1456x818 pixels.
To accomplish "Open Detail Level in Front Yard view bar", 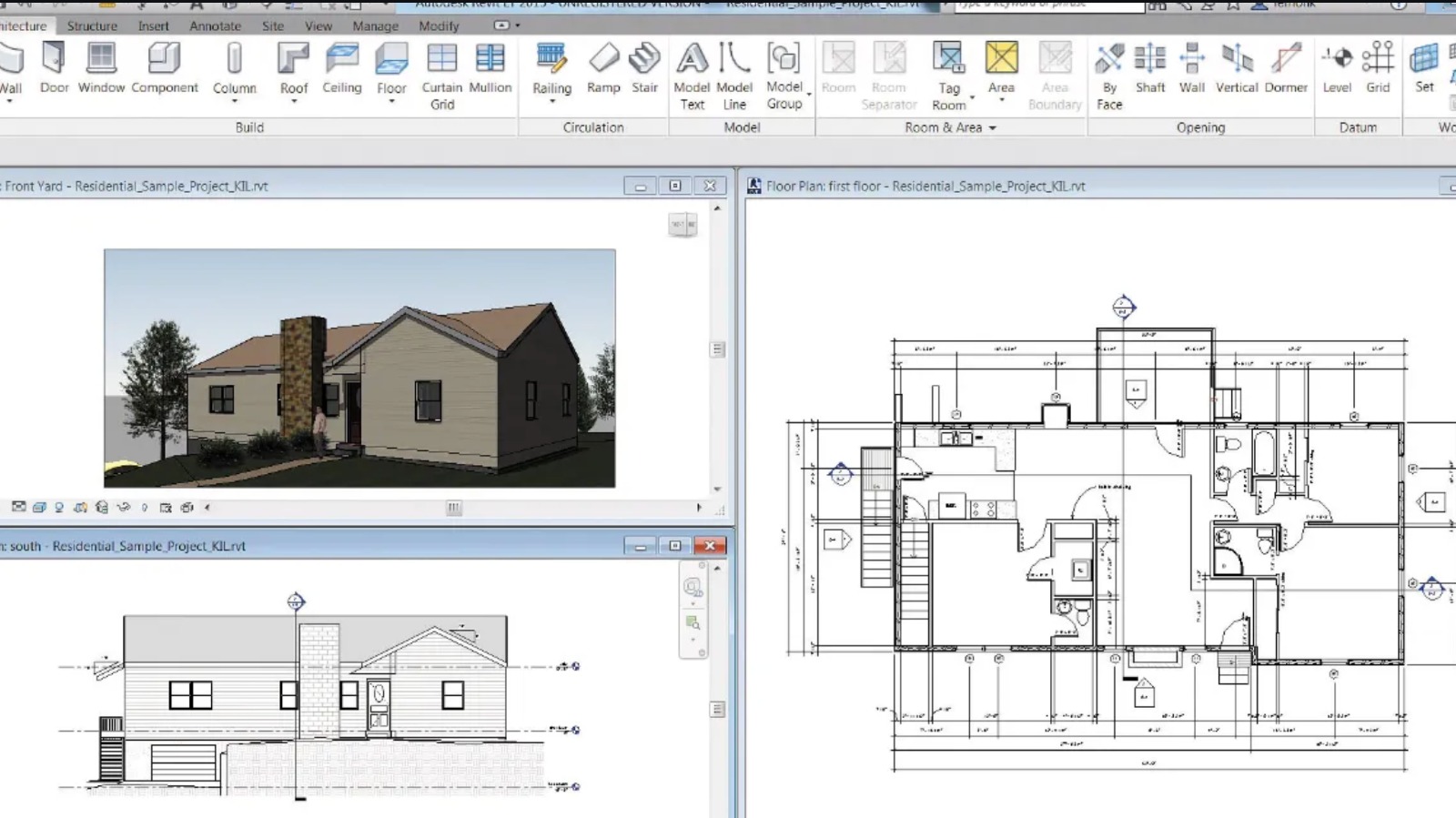I will (x=19, y=507).
